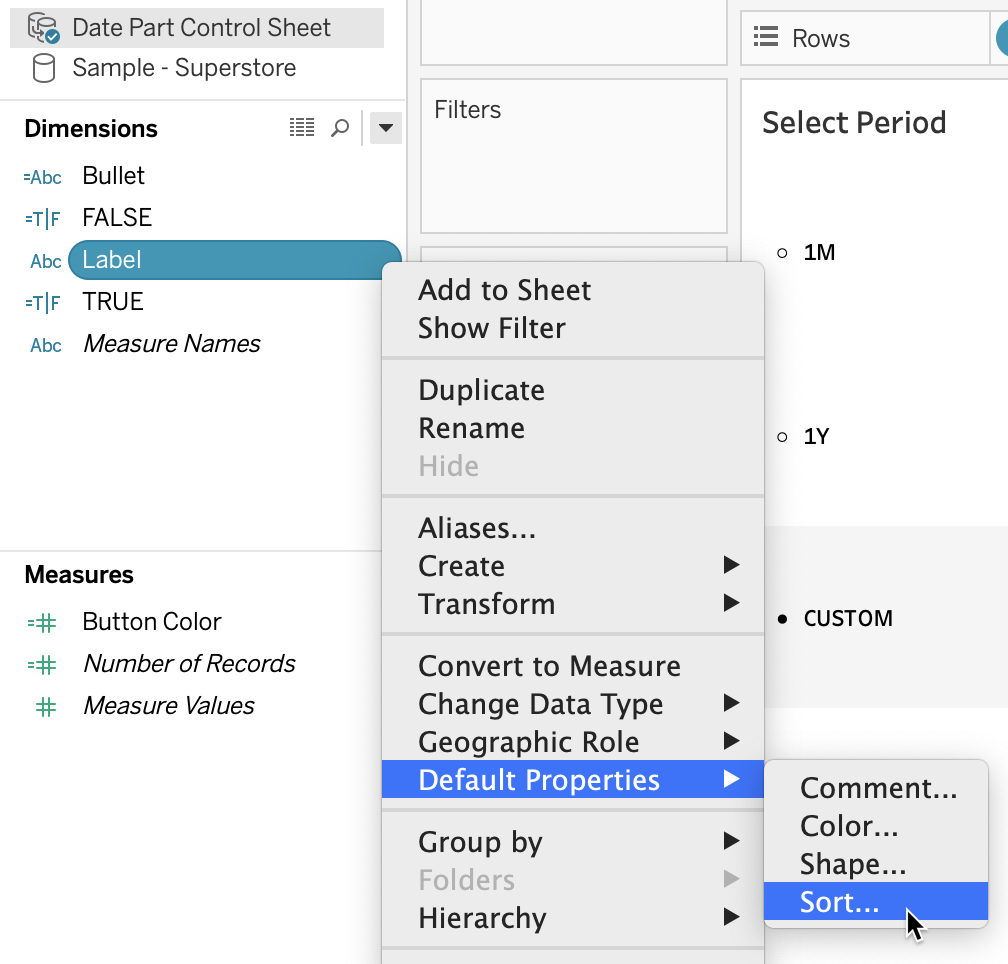Click the Sample - Superstore database icon
This screenshot has height=964, width=1008.
tap(44, 68)
